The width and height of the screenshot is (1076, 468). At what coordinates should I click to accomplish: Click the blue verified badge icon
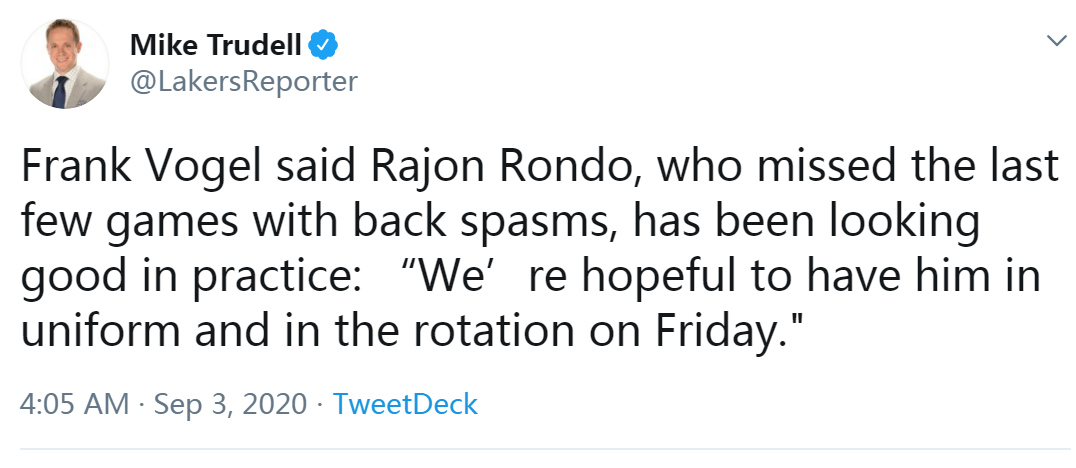[x=323, y=46]
